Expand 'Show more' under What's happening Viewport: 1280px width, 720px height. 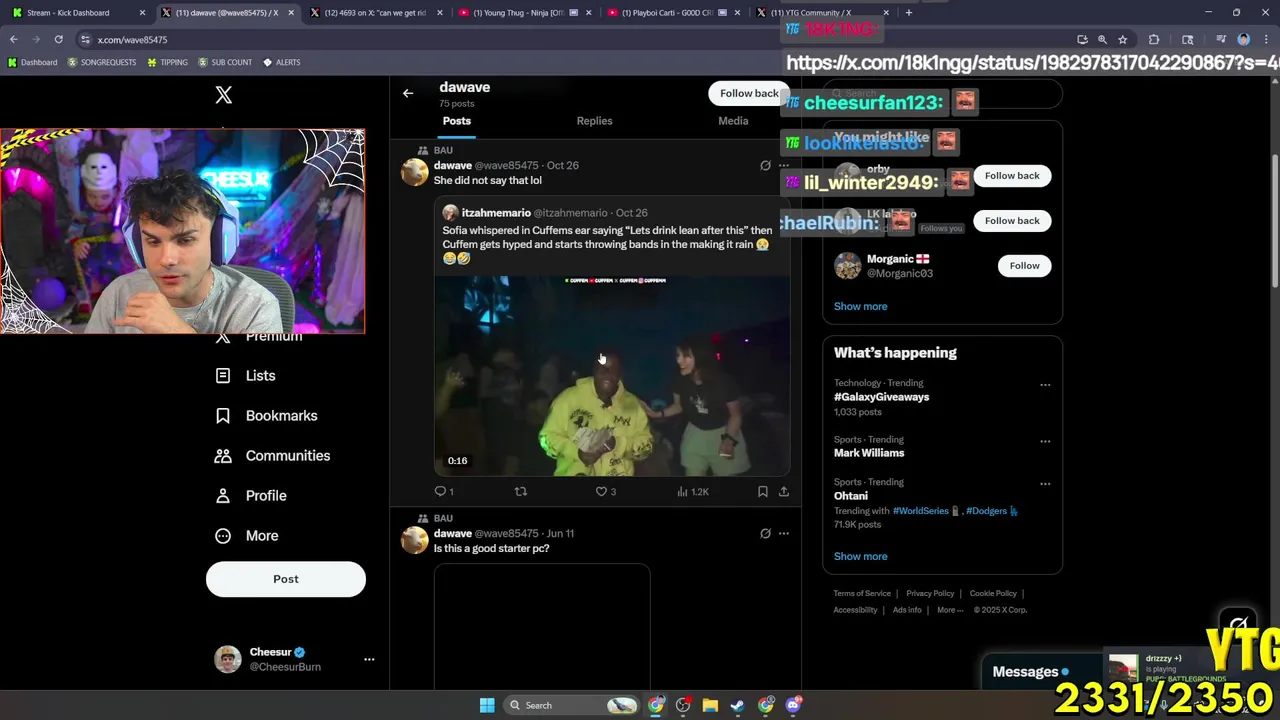[x=860, y=556]
